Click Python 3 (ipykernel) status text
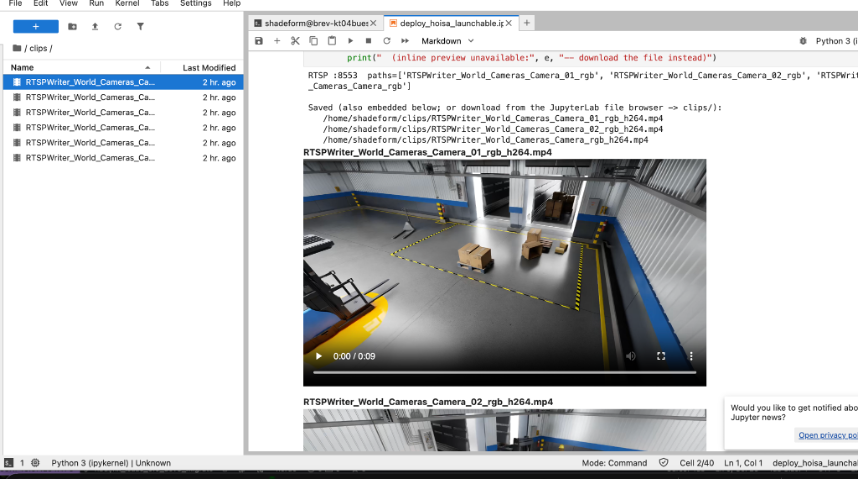 [x=111, y=463]
